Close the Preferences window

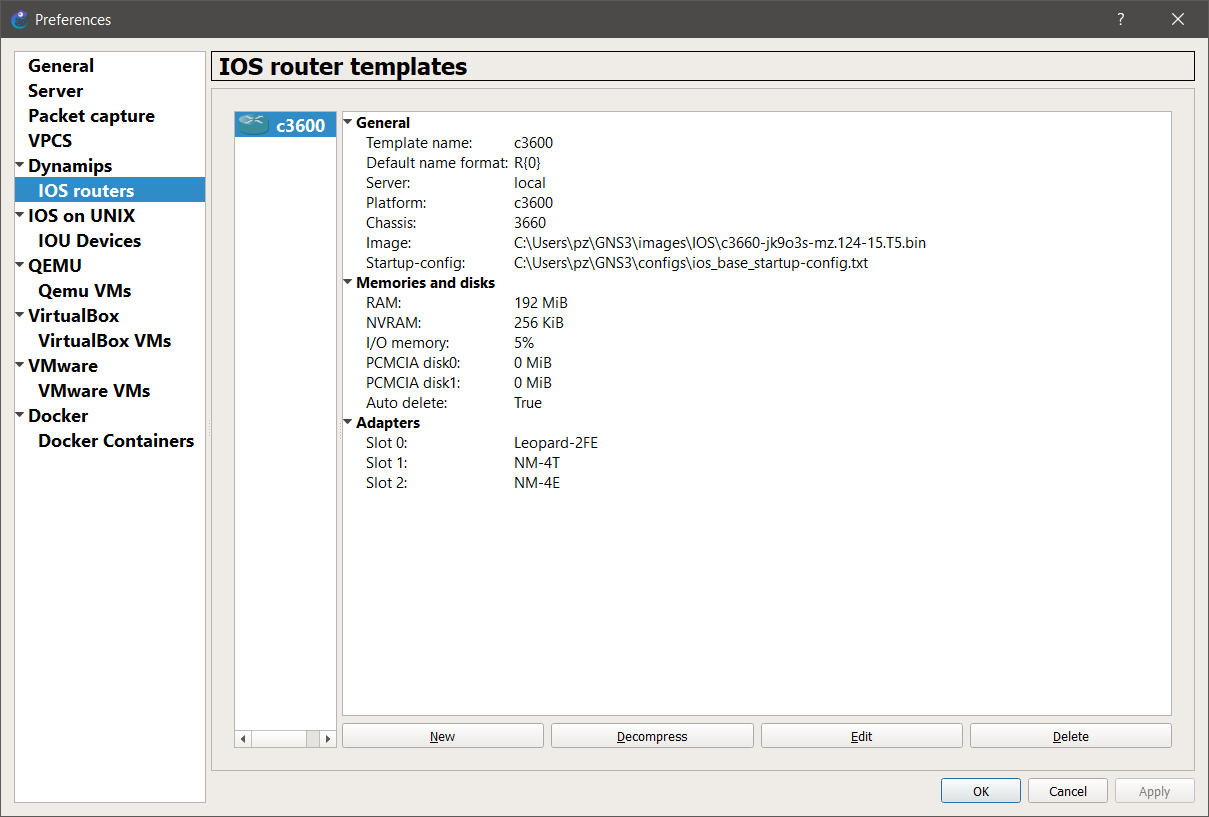(x=1178, y=19)
